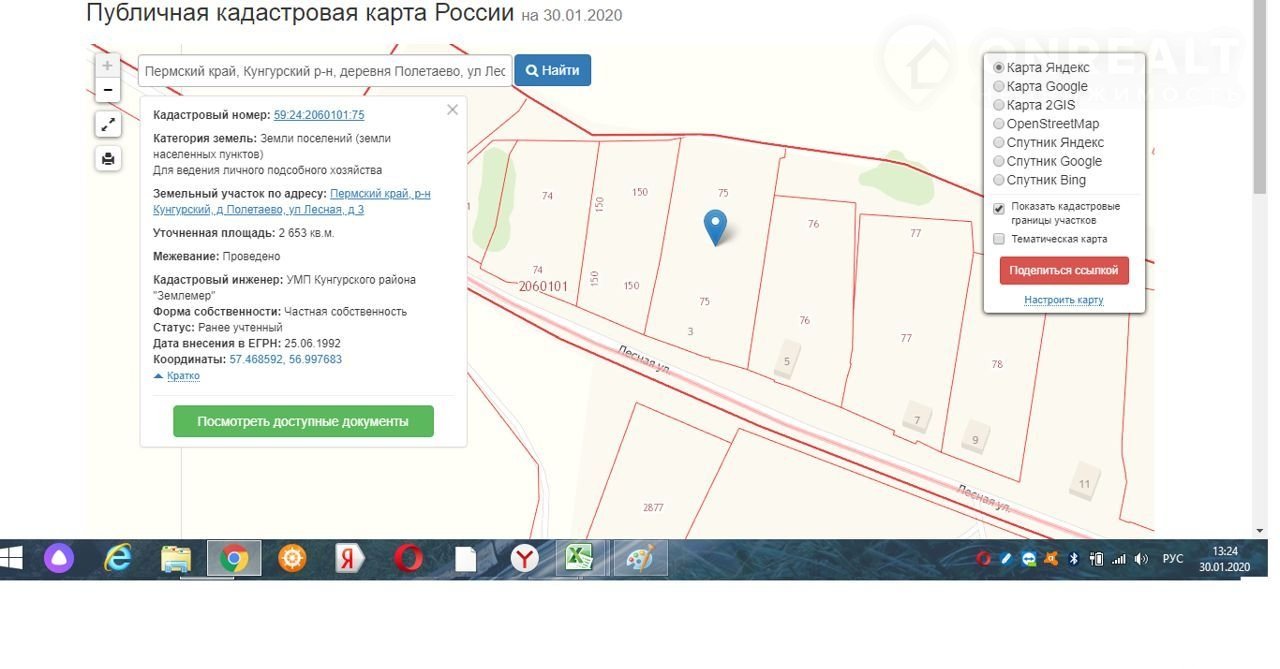Open the Посмотреть доступные документы button
This screenshot has width=1280, height=669.
pos(303,421)
